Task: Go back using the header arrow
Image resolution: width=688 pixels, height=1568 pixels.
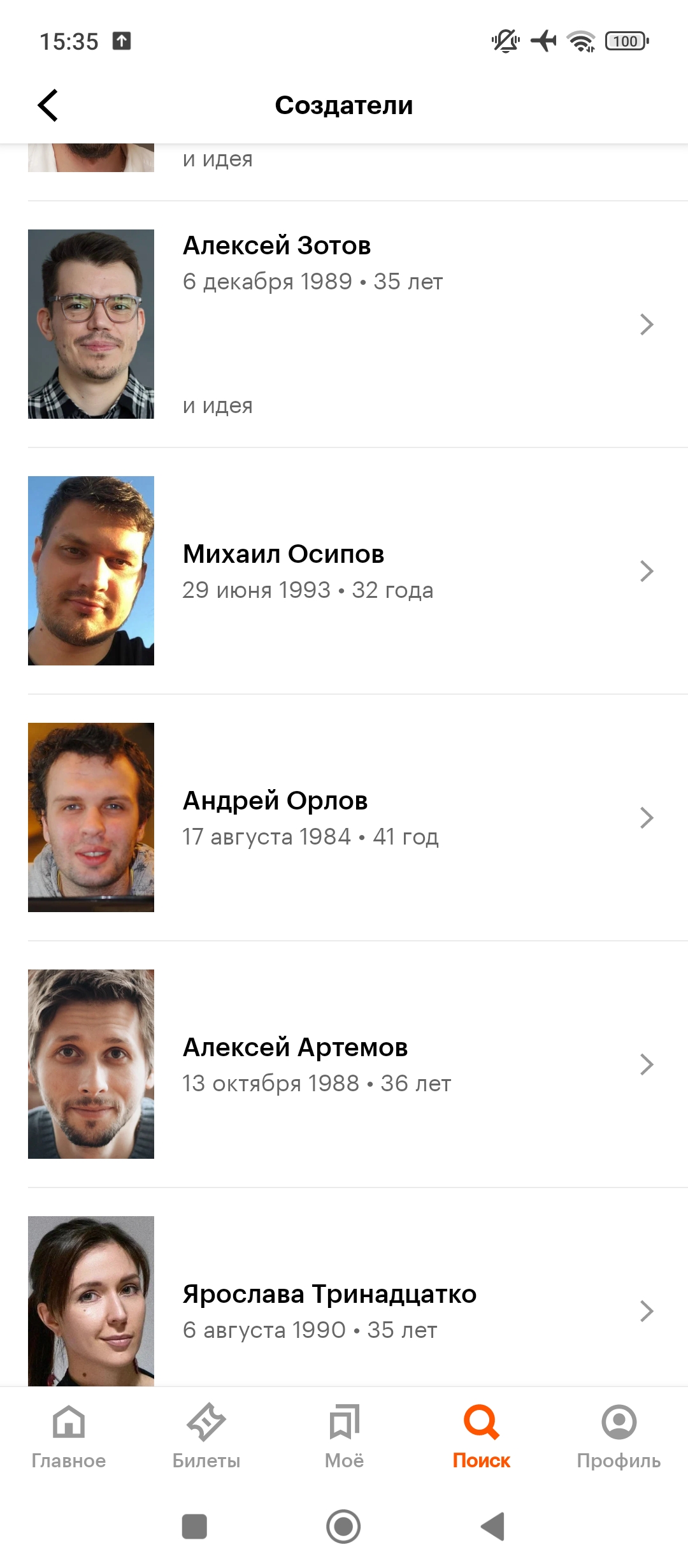Action: [x=48, y=105]
